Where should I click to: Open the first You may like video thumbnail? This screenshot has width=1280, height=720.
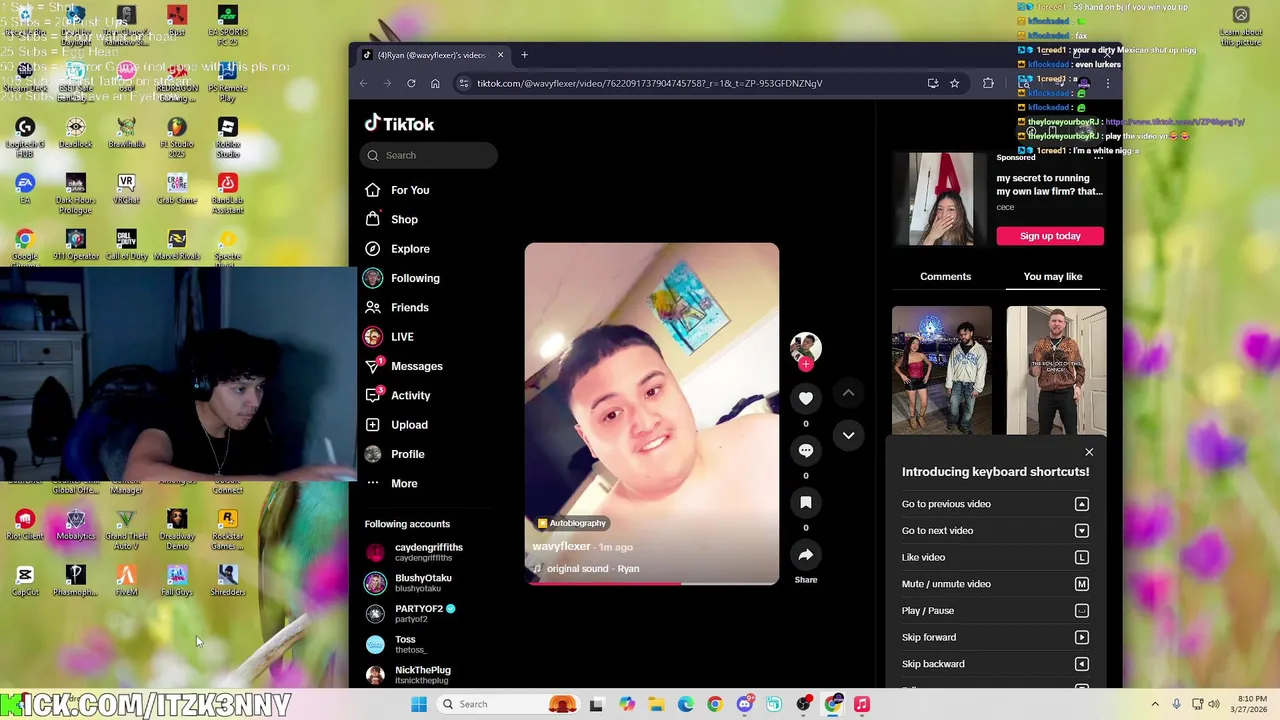tap(942, 370)
